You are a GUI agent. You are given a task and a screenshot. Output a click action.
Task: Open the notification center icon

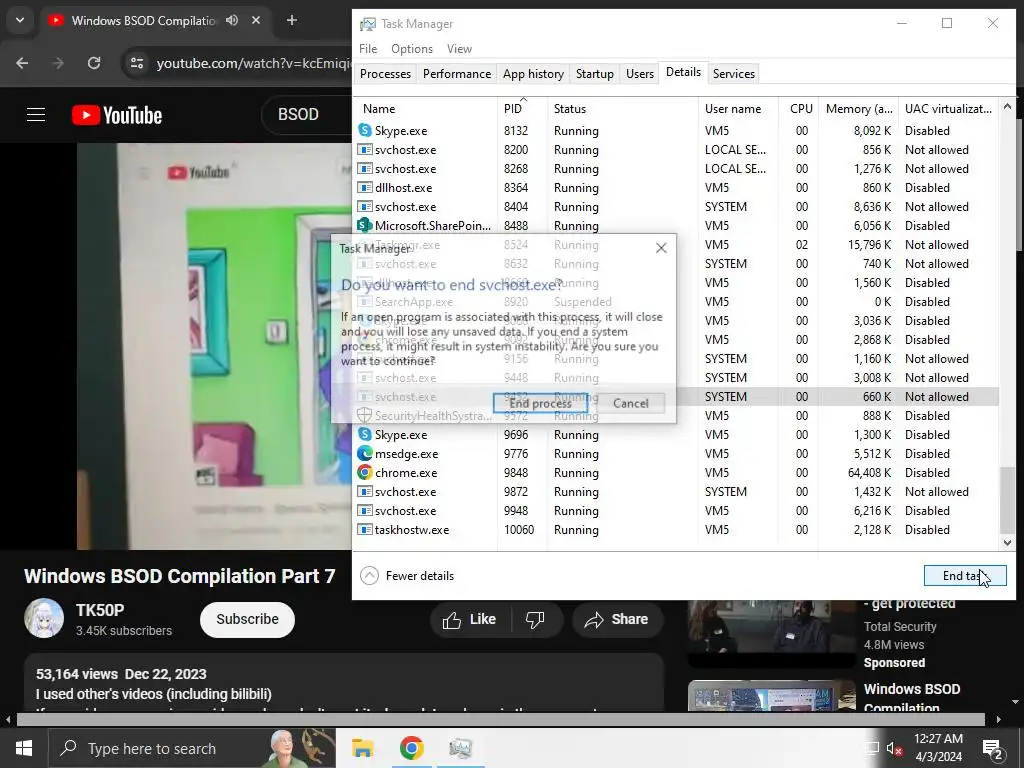tap(993, 749)
